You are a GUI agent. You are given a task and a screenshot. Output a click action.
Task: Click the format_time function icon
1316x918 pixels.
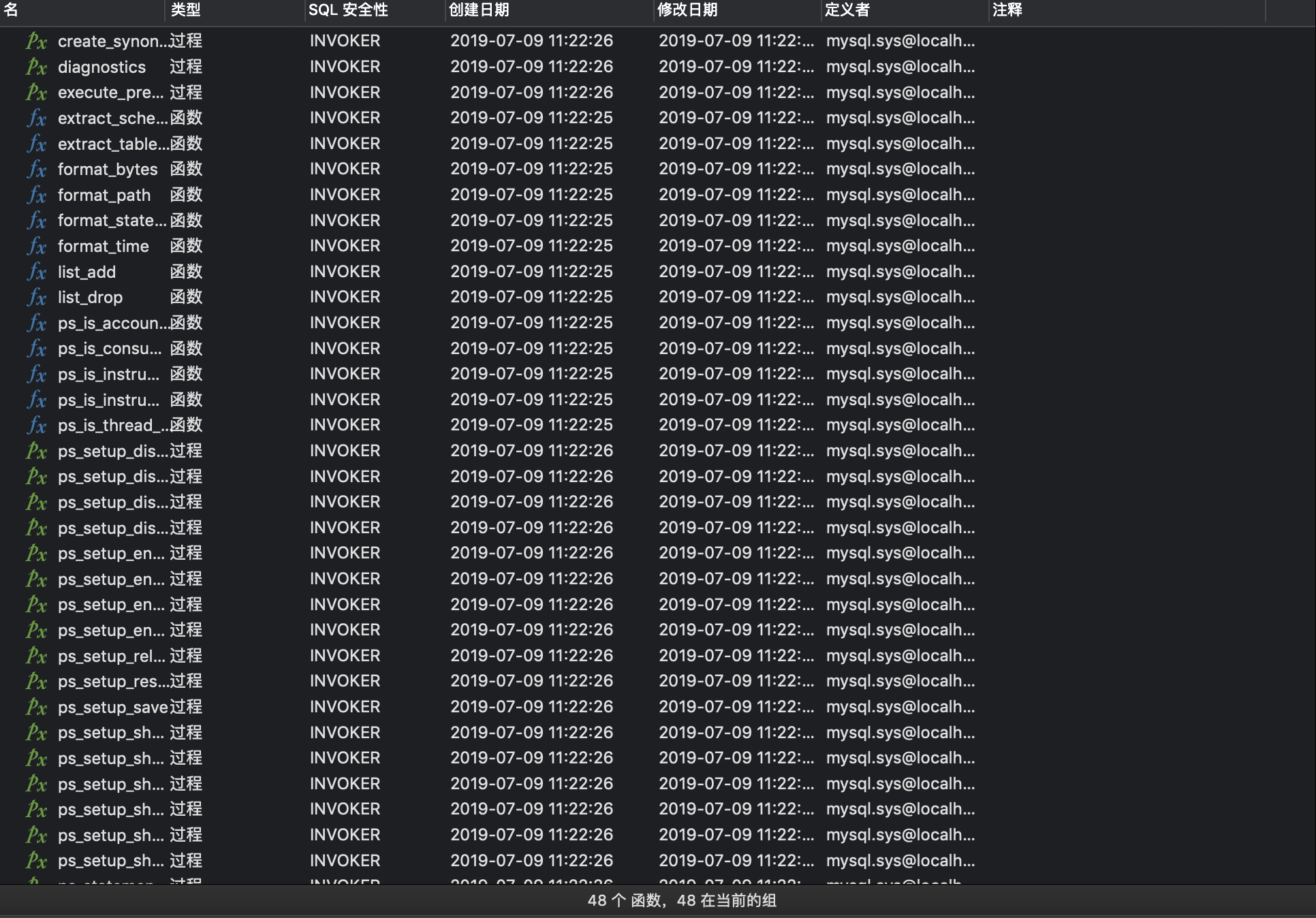click(x=36, y=246)
